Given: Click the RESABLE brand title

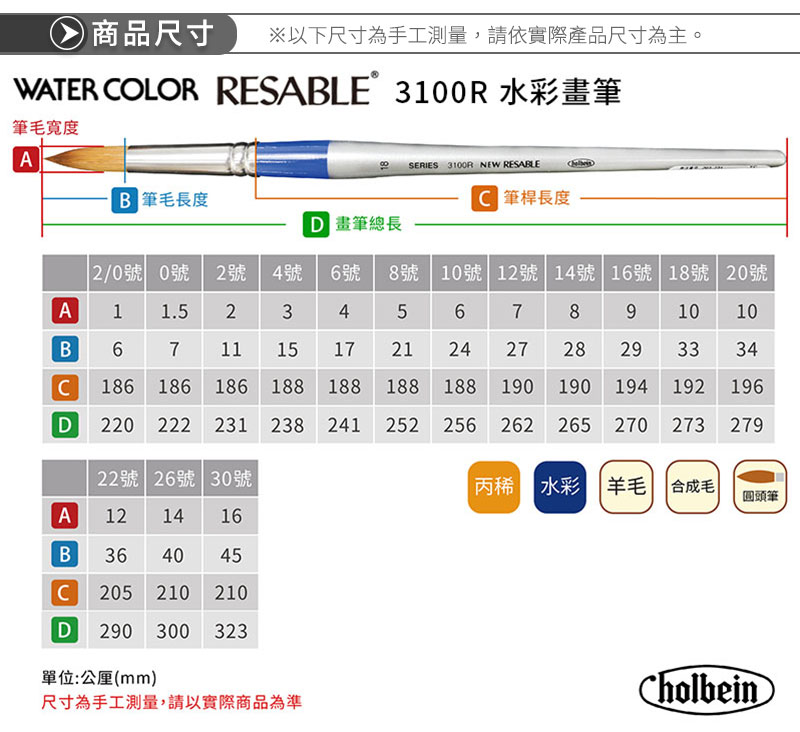Looking at the screenshot, I should click(x=296, y=90).
